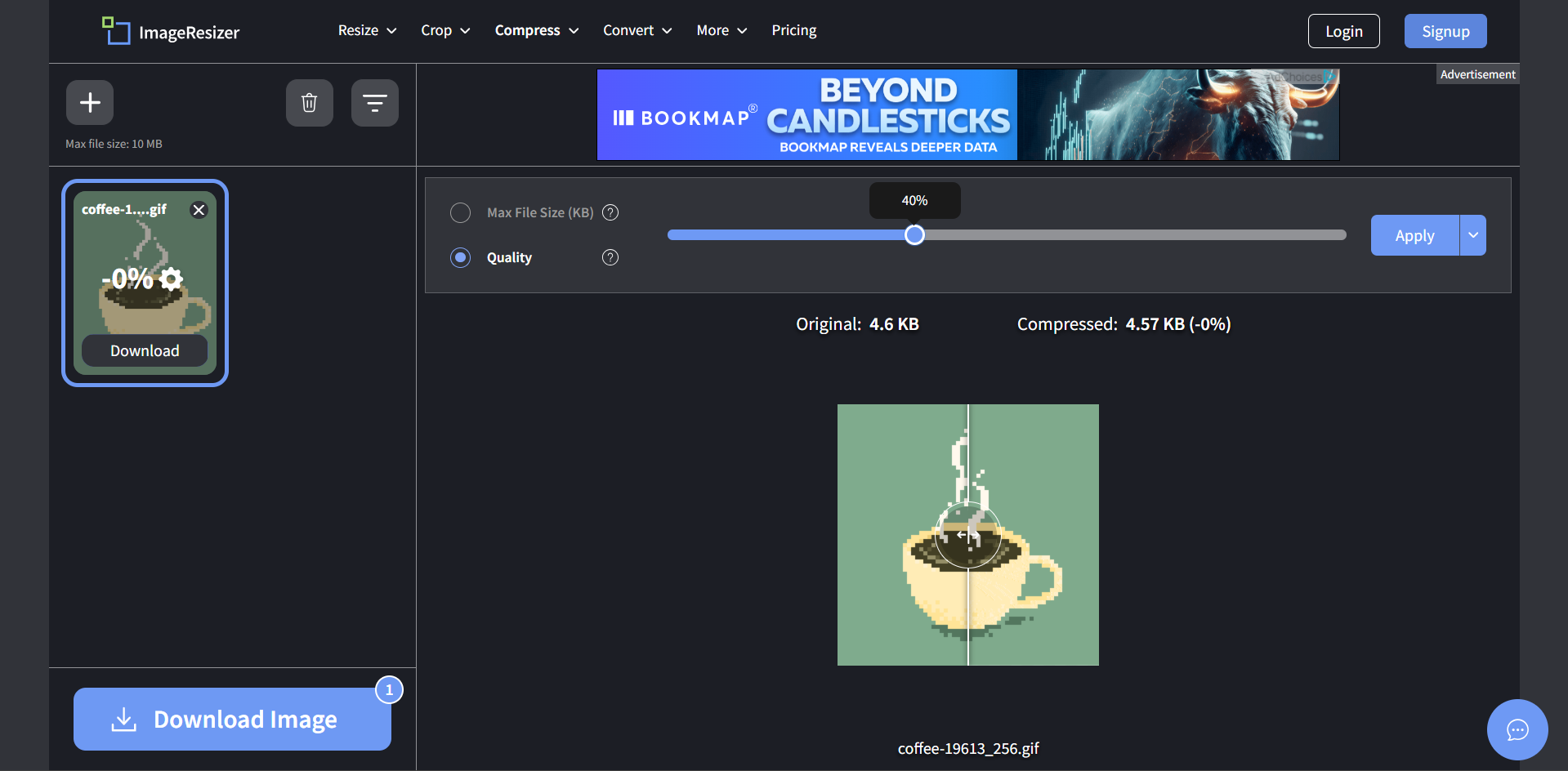Viewport: 1568px width, 771px height.
Task: Select the Max File Size (KB) radio button
Action: point(460,212)
